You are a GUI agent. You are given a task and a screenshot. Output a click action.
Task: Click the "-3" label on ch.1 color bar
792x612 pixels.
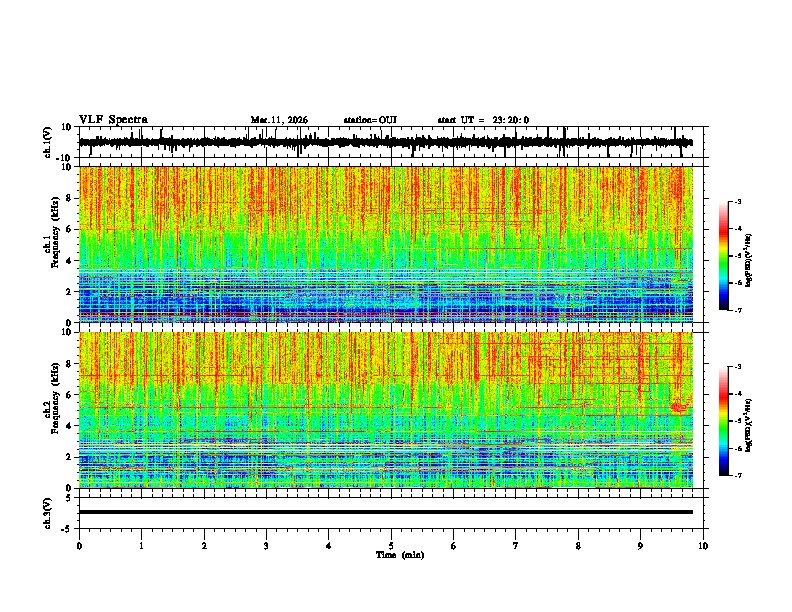pyautogui.click(x=738, y=201)
